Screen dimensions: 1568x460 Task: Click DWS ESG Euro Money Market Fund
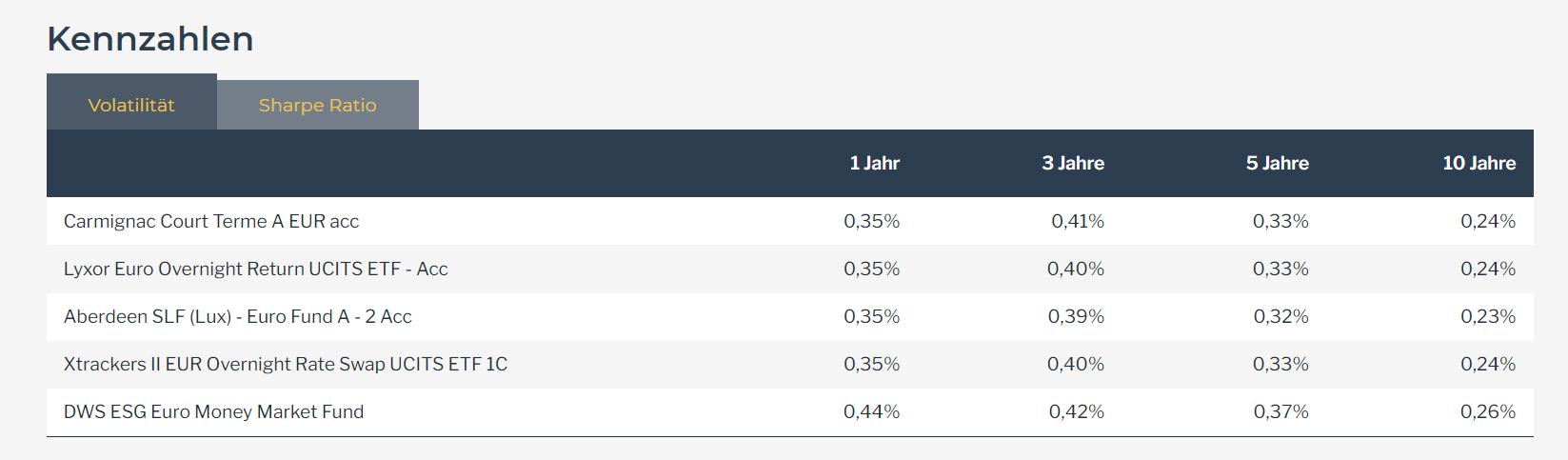tap(213, 411)
